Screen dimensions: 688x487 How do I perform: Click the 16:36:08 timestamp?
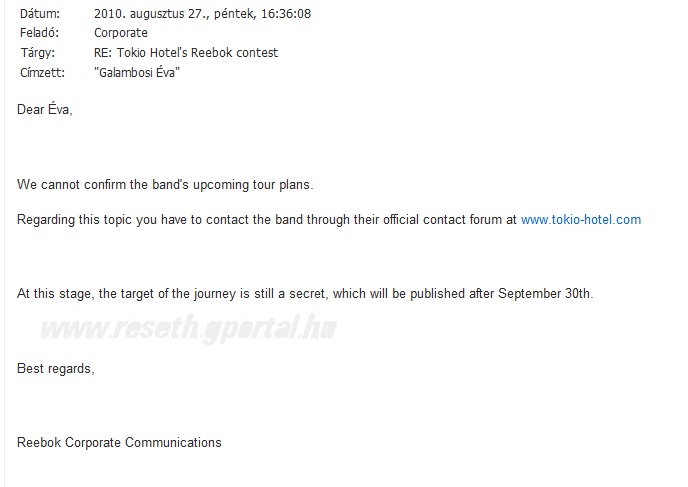[x=286, y=14]
